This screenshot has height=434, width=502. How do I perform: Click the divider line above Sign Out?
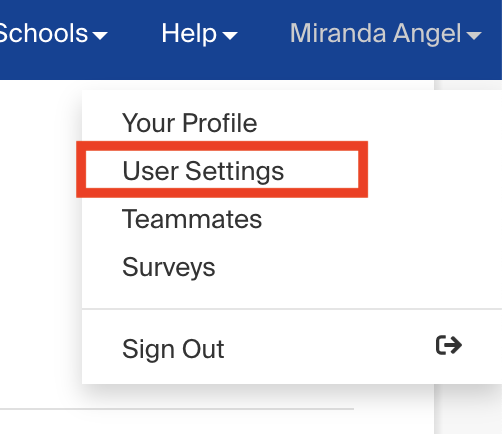coord(292,309)
